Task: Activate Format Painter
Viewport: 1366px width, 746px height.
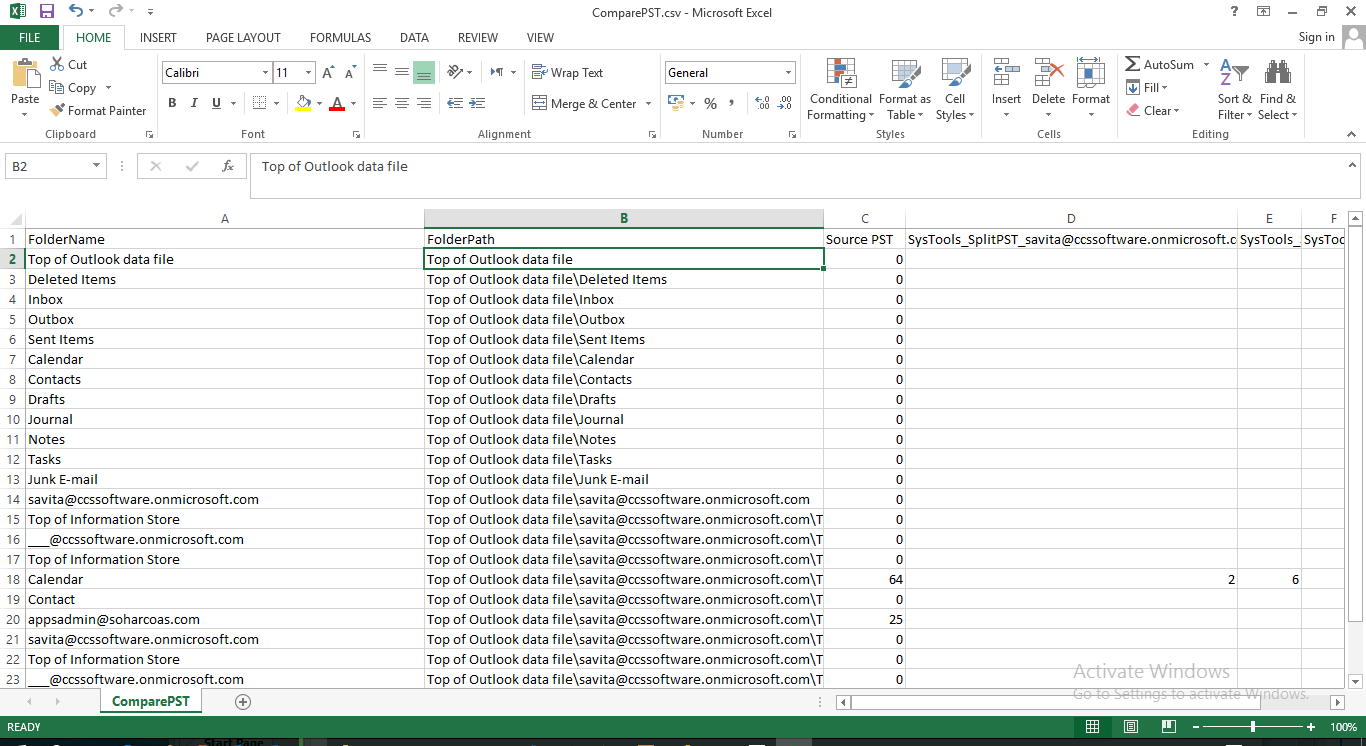Action: [98, 110]
